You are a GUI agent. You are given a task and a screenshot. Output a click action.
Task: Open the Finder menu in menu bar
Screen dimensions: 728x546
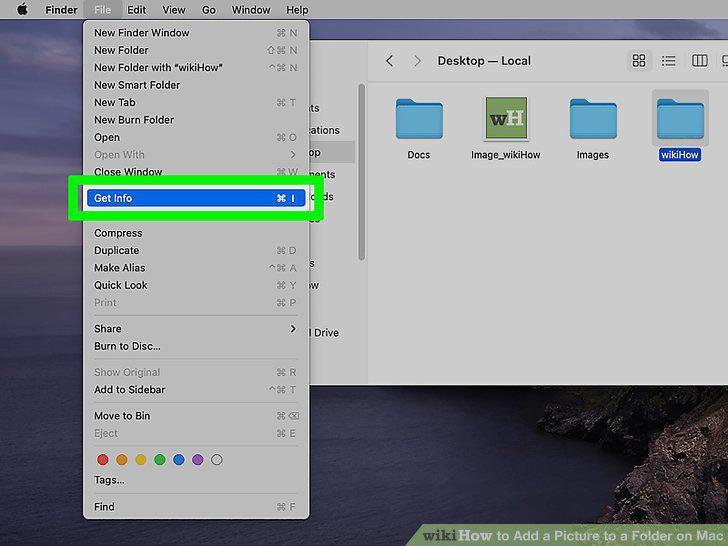(x=61, y=10)
